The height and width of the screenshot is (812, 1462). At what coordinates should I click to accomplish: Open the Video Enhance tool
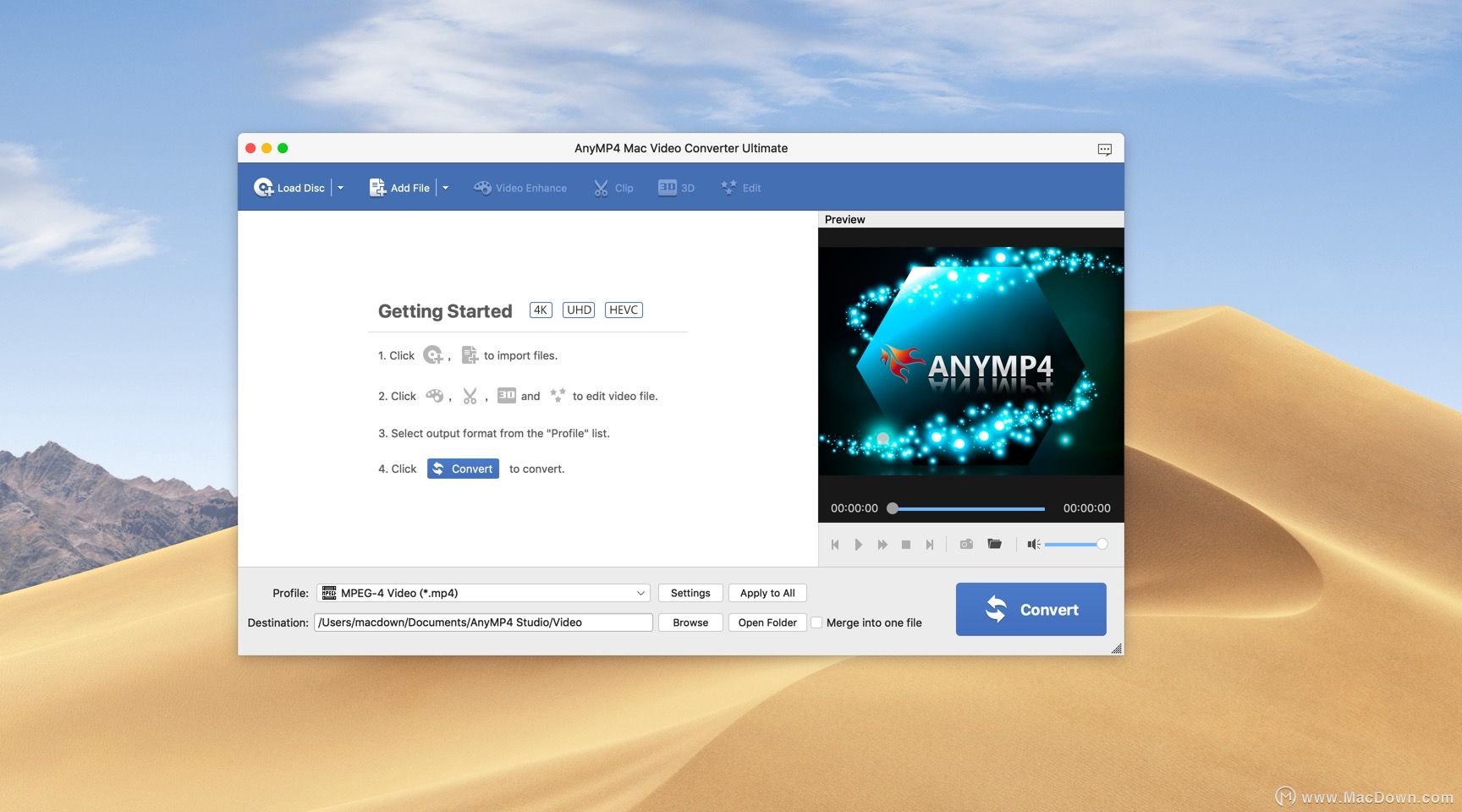pyautogui.click(x=520, y=188)
